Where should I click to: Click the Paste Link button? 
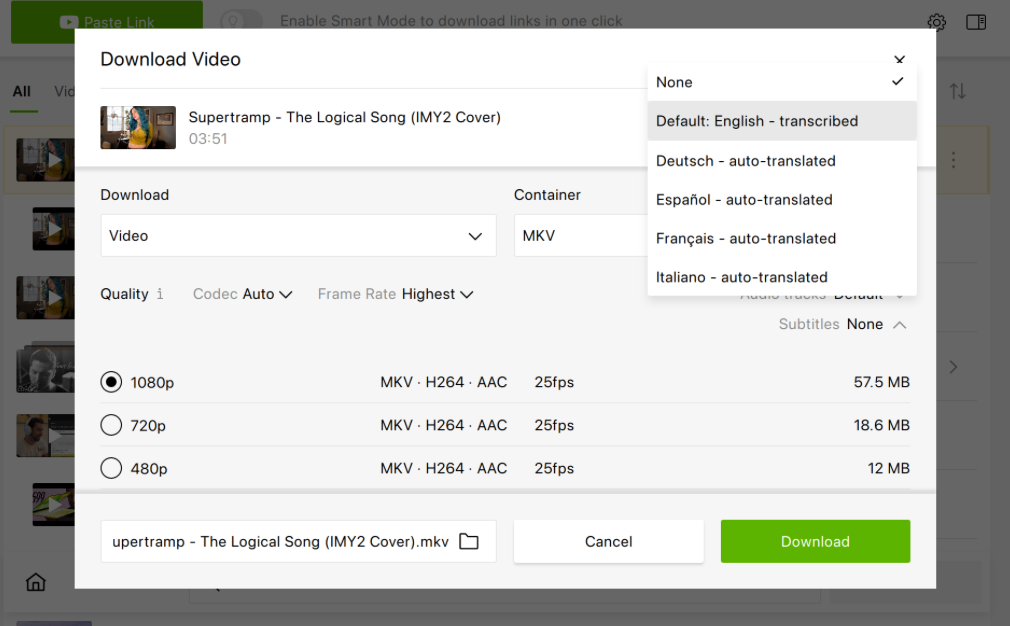(x=107, y=22)
